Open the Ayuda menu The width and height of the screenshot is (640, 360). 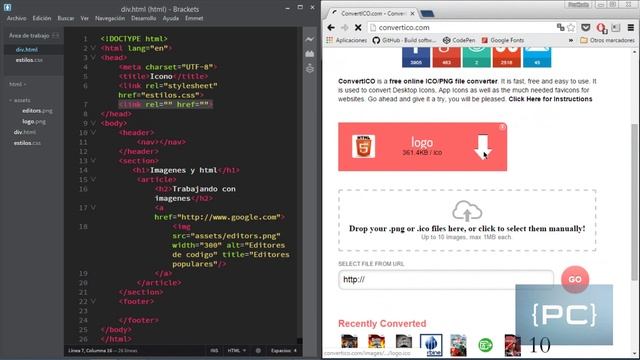[171, 18]
